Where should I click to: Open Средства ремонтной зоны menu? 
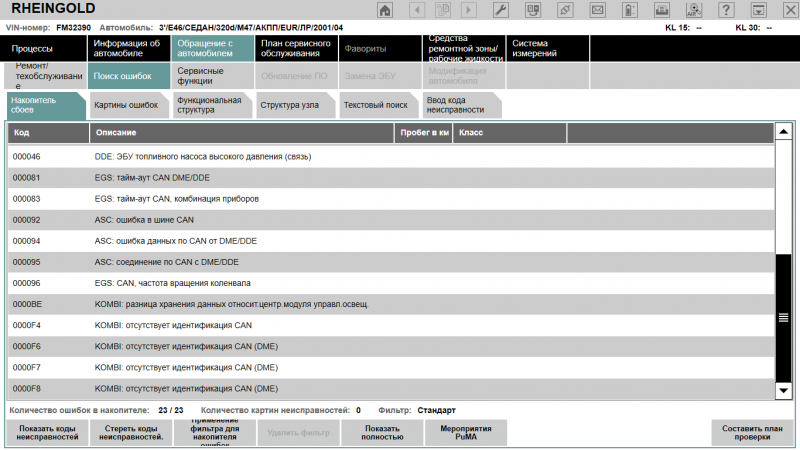[x=464, y=48]
